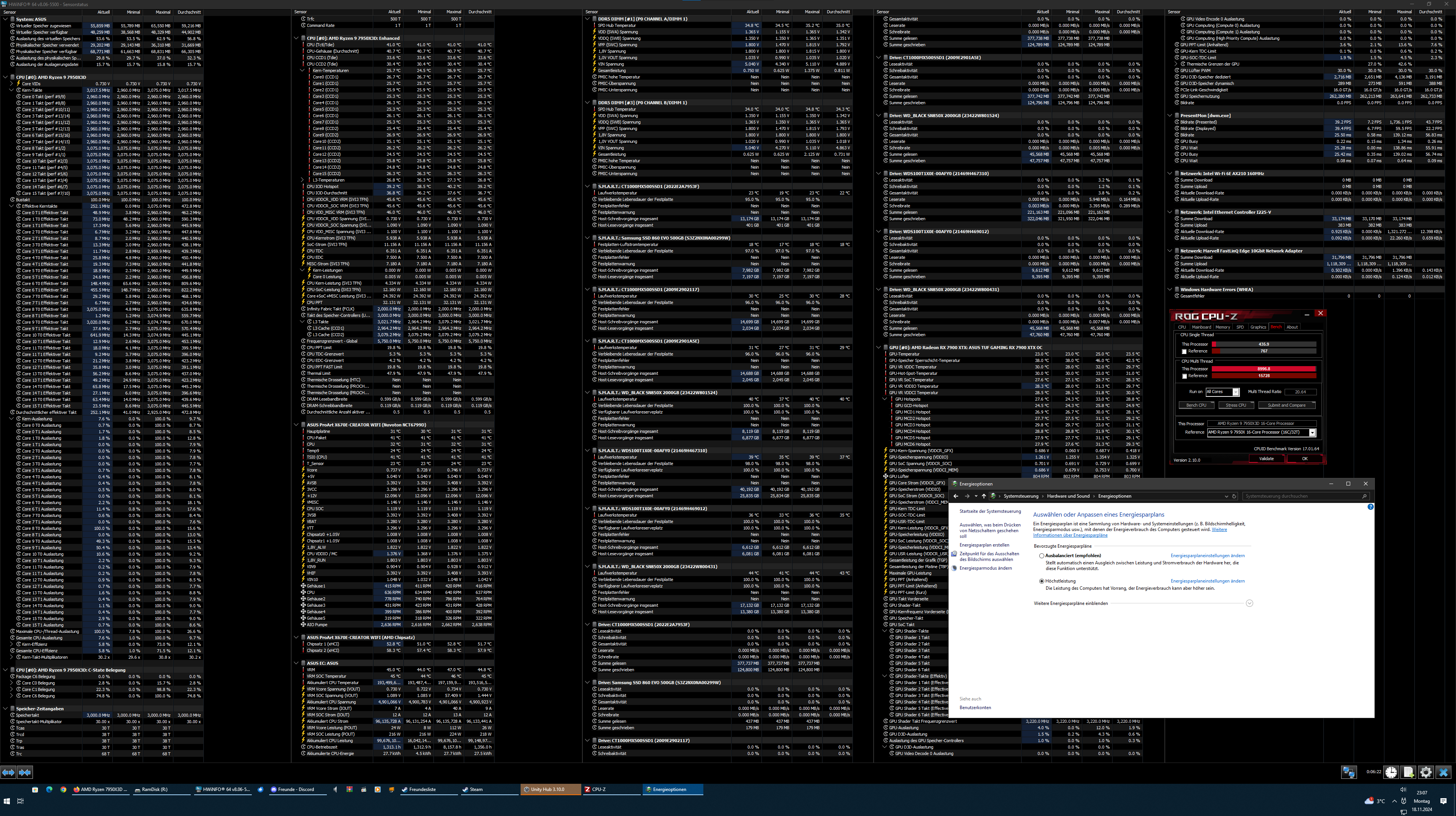
Task: Select the Ausbalanciert power plan radio
Action: (x=1042, y=556)
